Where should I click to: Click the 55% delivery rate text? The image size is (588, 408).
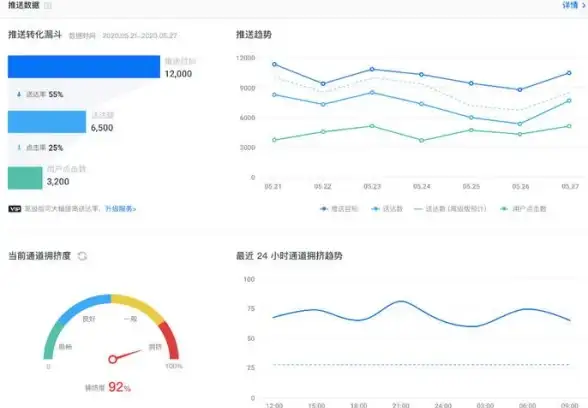coord(56,94)
